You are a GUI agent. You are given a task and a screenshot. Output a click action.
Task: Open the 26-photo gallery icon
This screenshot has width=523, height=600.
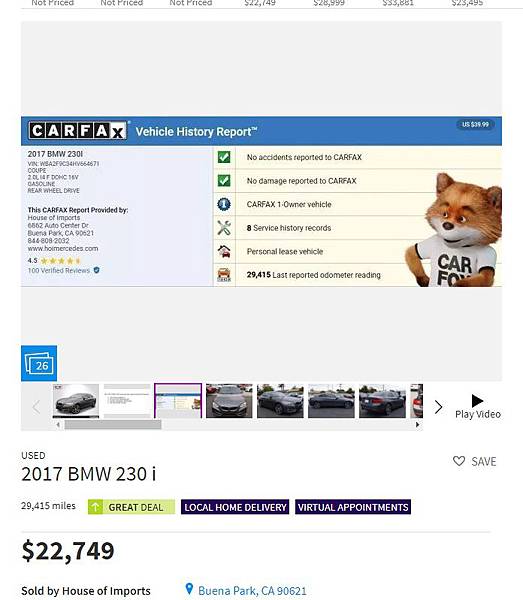click(x=39, y=363)
